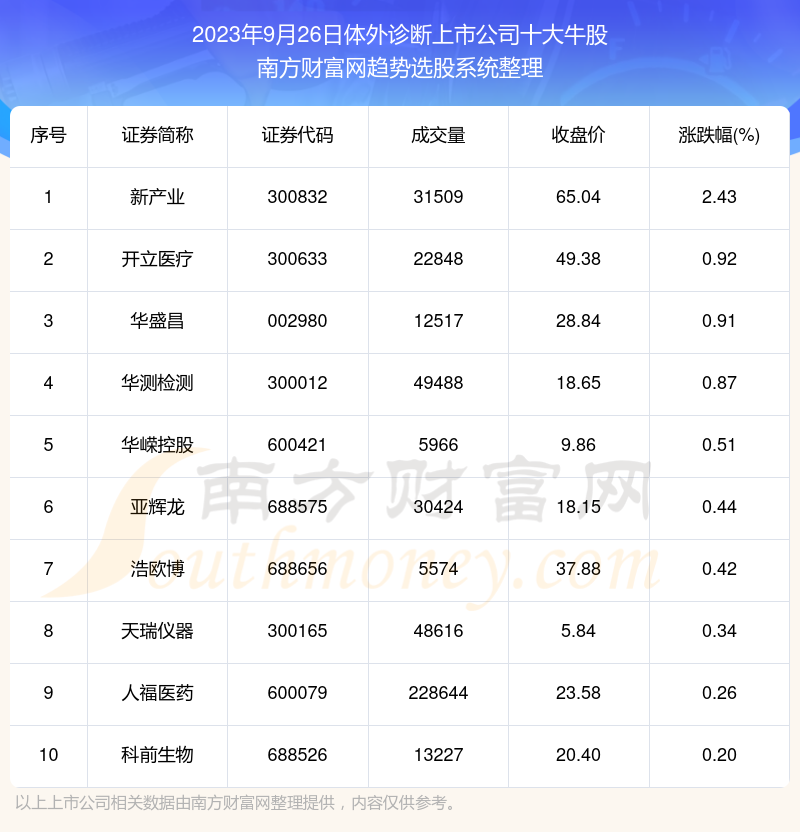Image resolution: width=800 pixels, height=832 pixels.
Task: Click the title 2023年9月26日体外诊断上市公司十大牛股
Action: [x=399, y=35]
